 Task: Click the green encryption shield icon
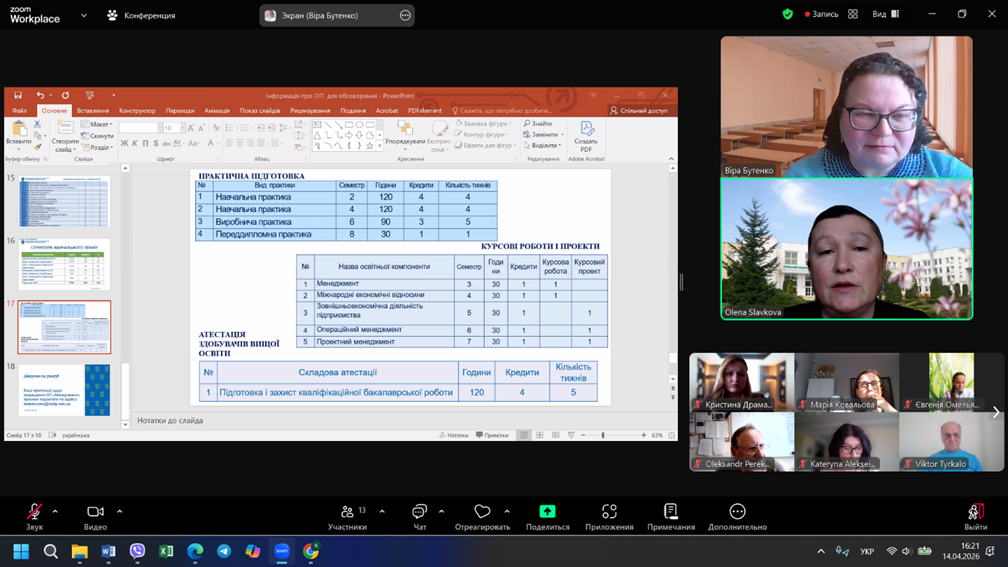point(787,14)
